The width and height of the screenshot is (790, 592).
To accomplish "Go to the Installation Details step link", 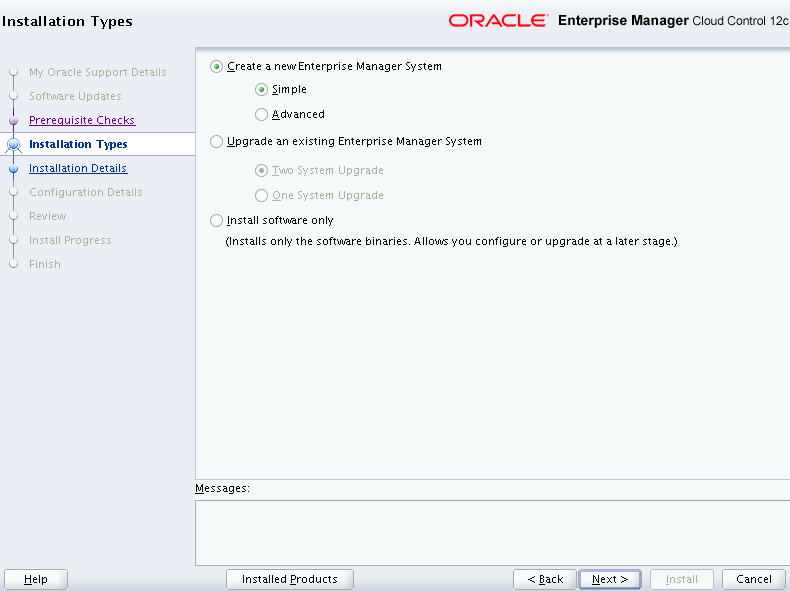I will coord(78,168).
